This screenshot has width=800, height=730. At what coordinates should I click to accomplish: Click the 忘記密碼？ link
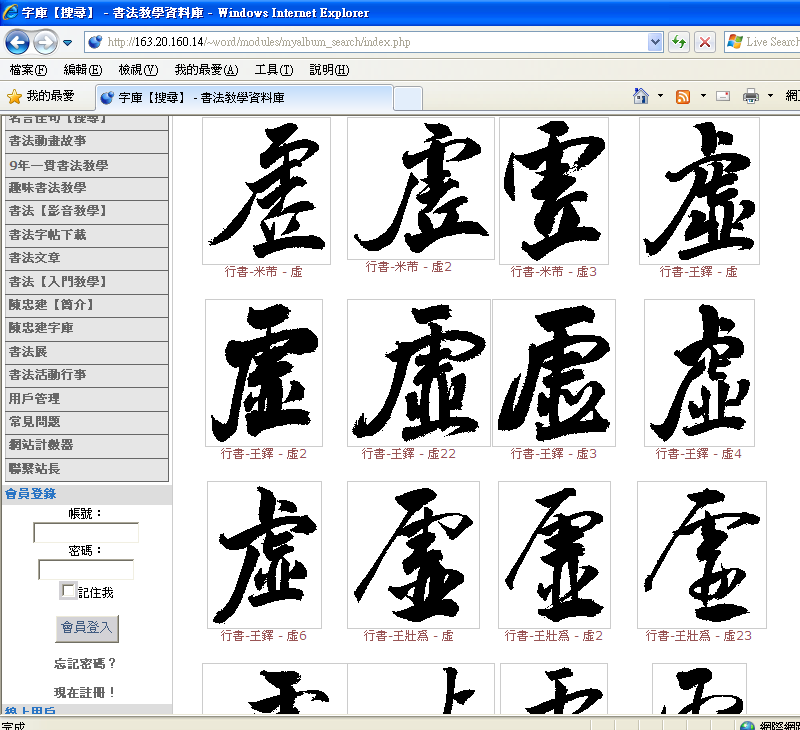point(86,663)
